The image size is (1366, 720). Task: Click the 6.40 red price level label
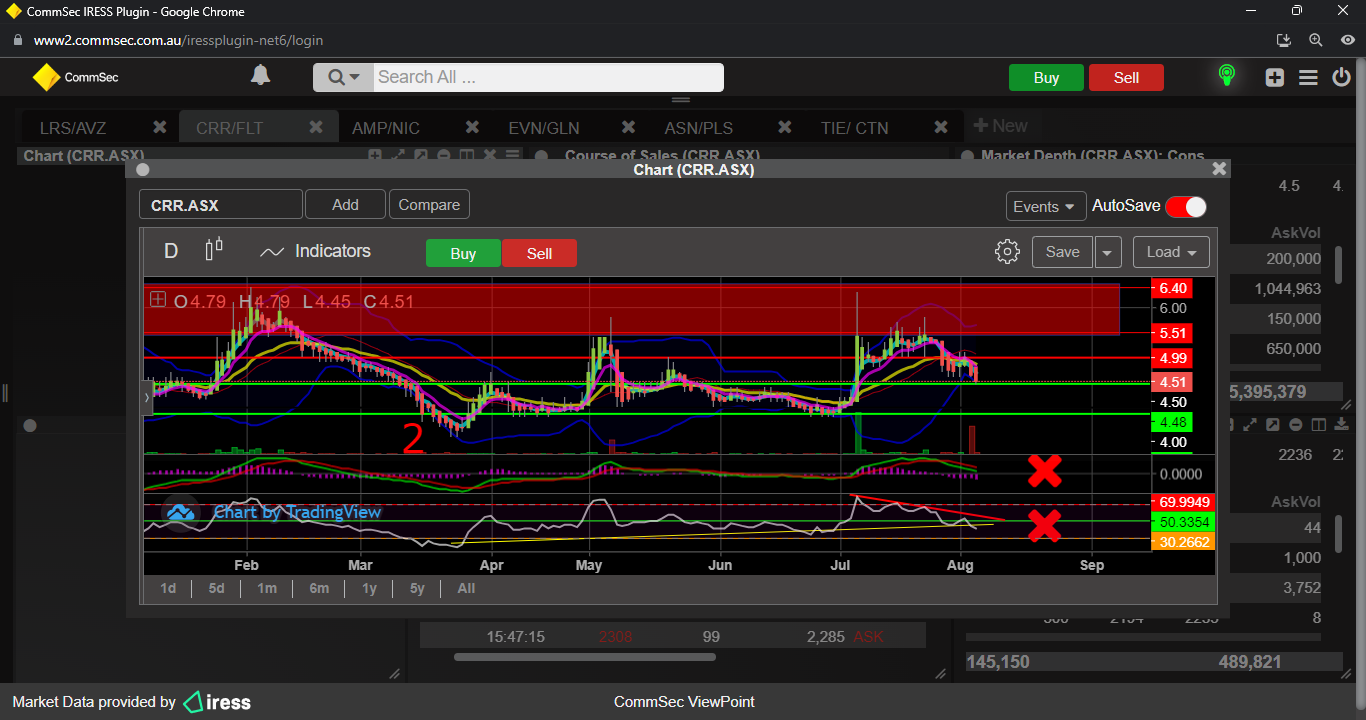click(x=1172, y=288)
